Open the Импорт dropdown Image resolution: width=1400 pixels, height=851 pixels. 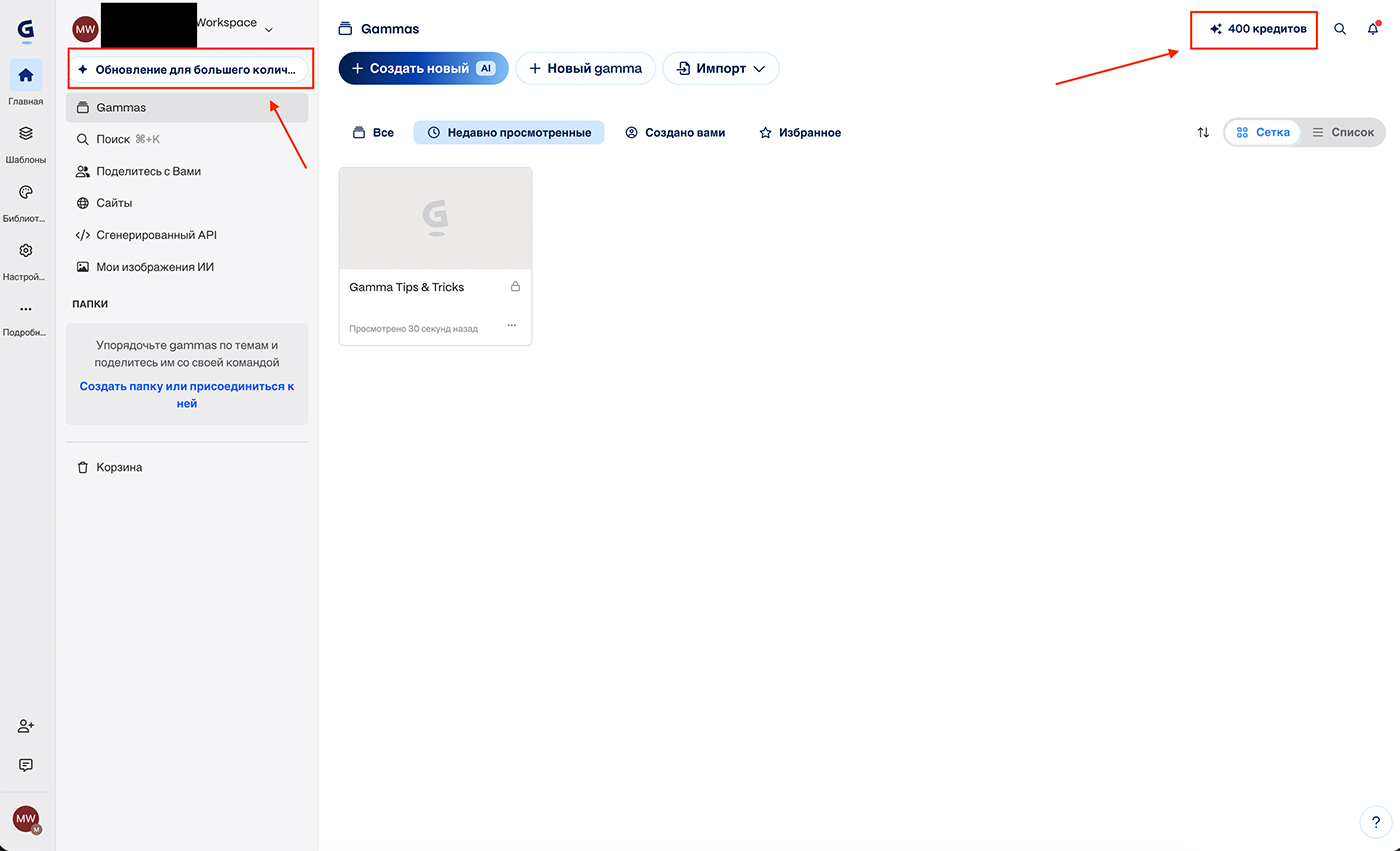(x=720, y=69)
